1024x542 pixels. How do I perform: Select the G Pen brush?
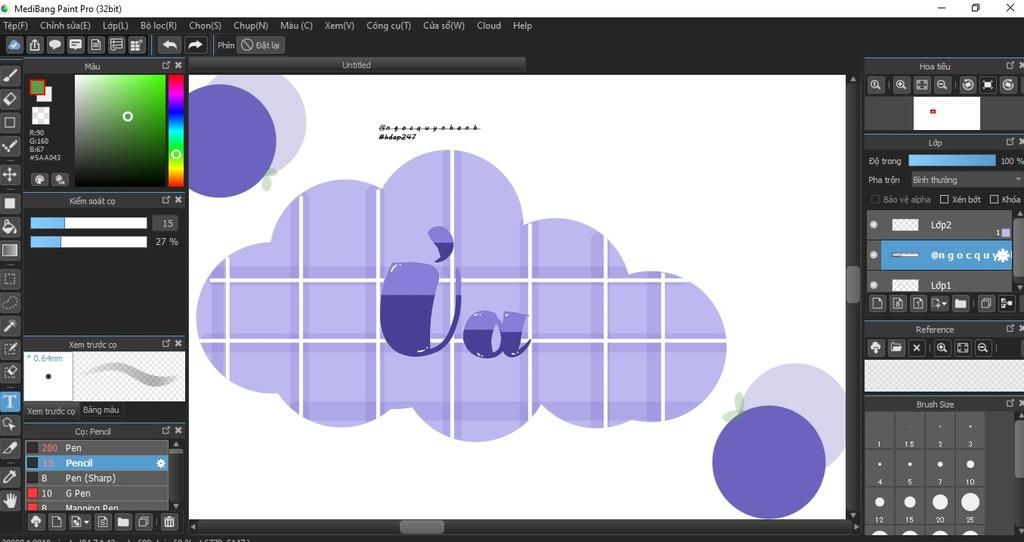pyautogui.click(x=97, y=493)
